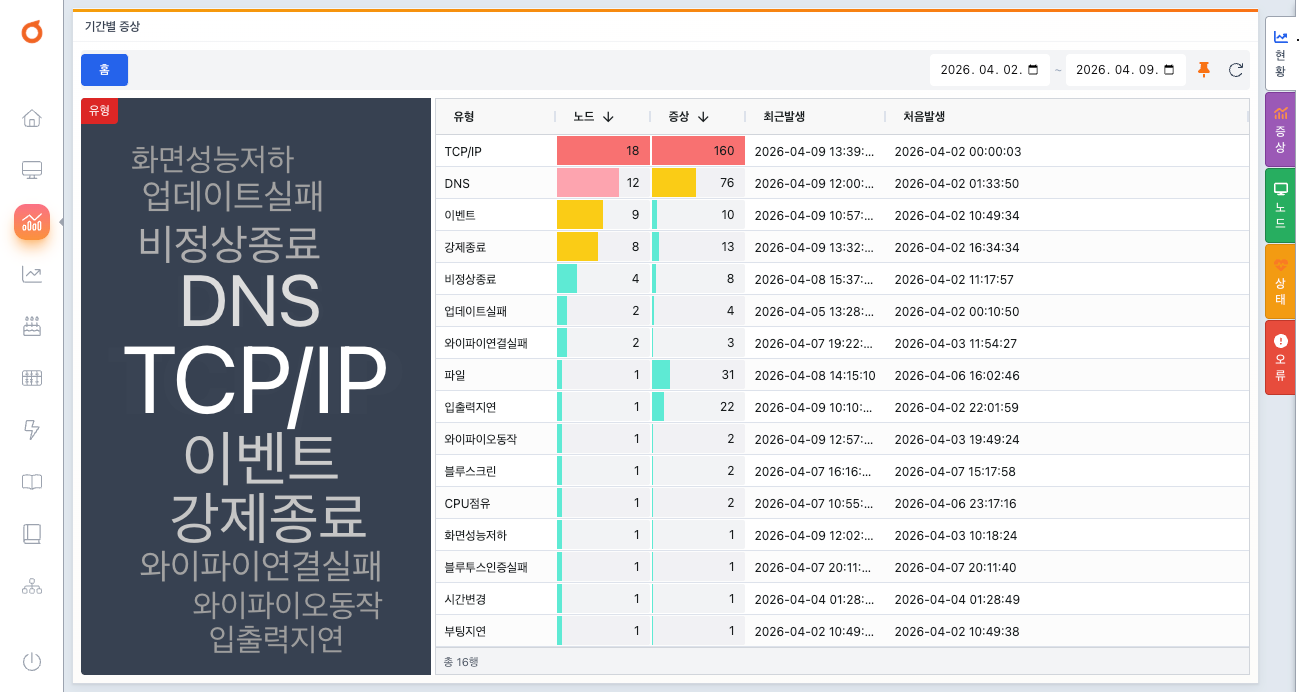The width and height of the screenshot is (1299, 692).
Task: Click DNS in the word cloud
Action: pos(251,302)
